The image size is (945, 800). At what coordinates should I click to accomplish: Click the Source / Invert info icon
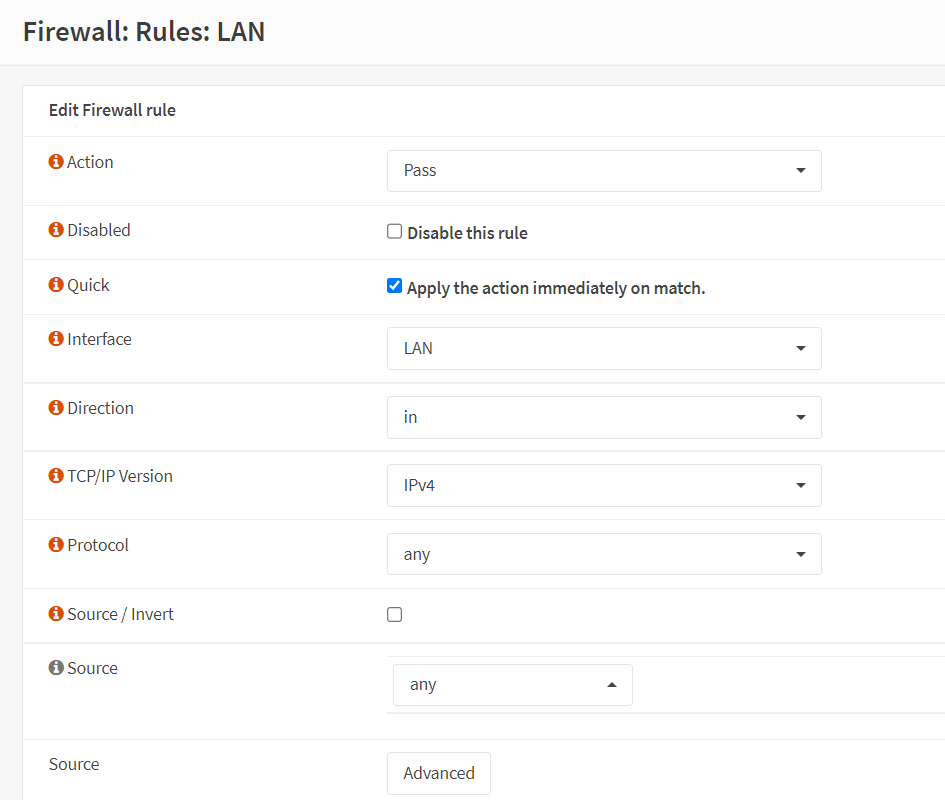coord(56,614)
